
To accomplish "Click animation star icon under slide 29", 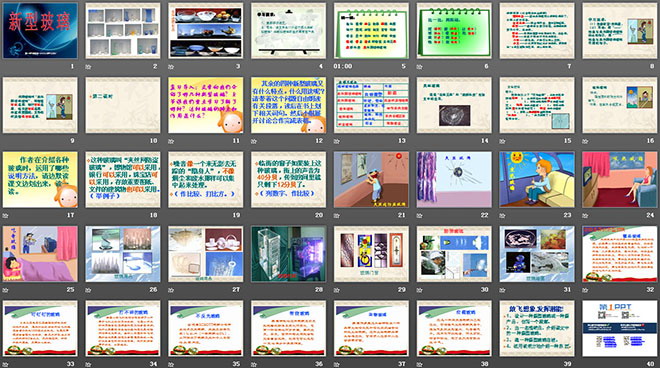I will click(337, 290).
